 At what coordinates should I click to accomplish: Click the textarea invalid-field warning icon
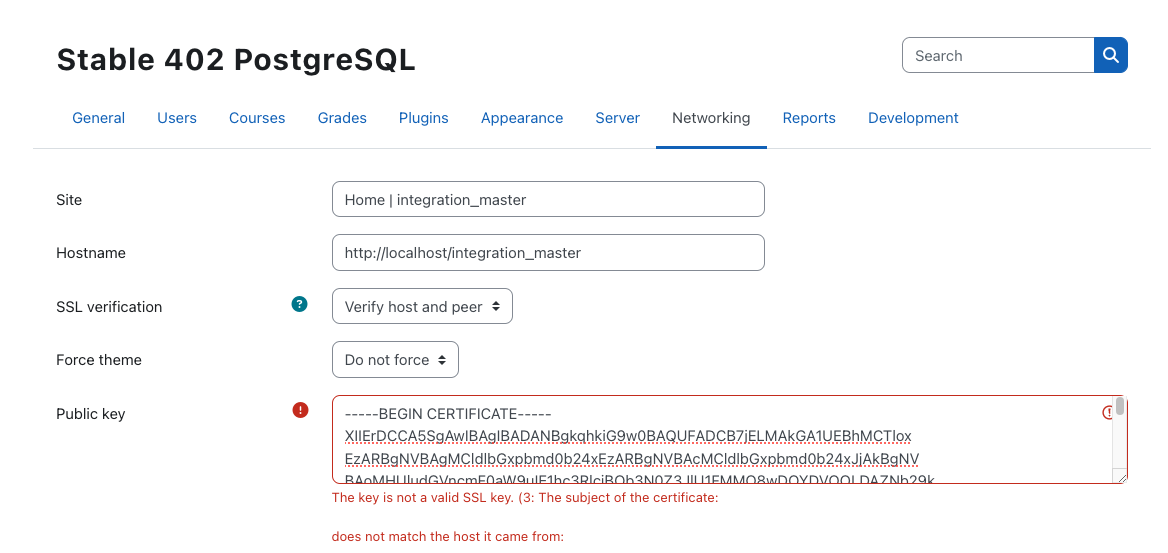[x=1107, y=412]
